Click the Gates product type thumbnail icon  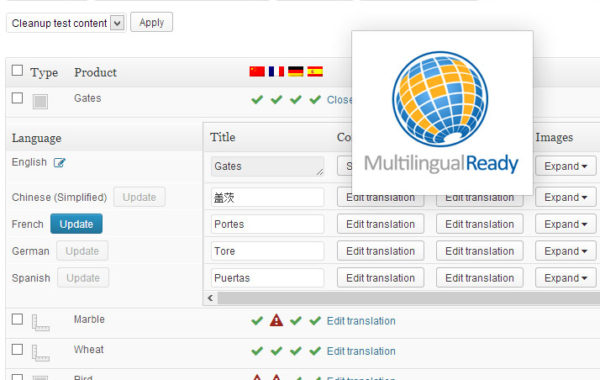40,101
